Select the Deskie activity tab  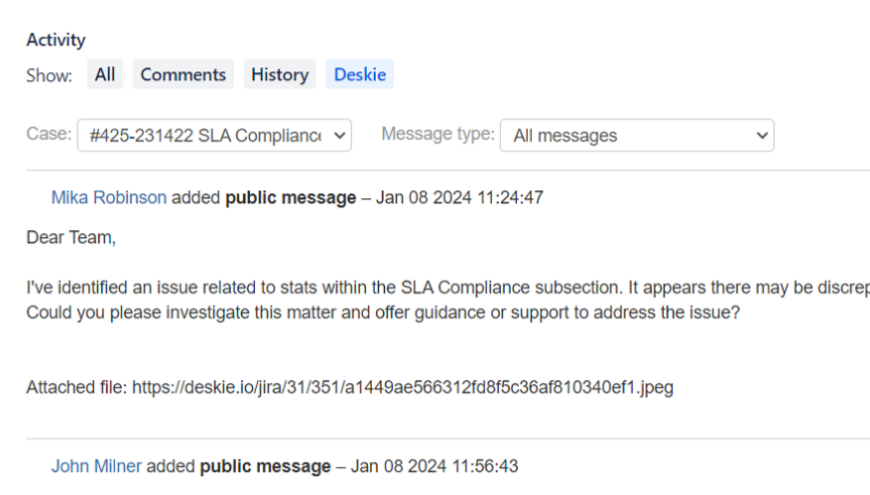click(360, 75)
